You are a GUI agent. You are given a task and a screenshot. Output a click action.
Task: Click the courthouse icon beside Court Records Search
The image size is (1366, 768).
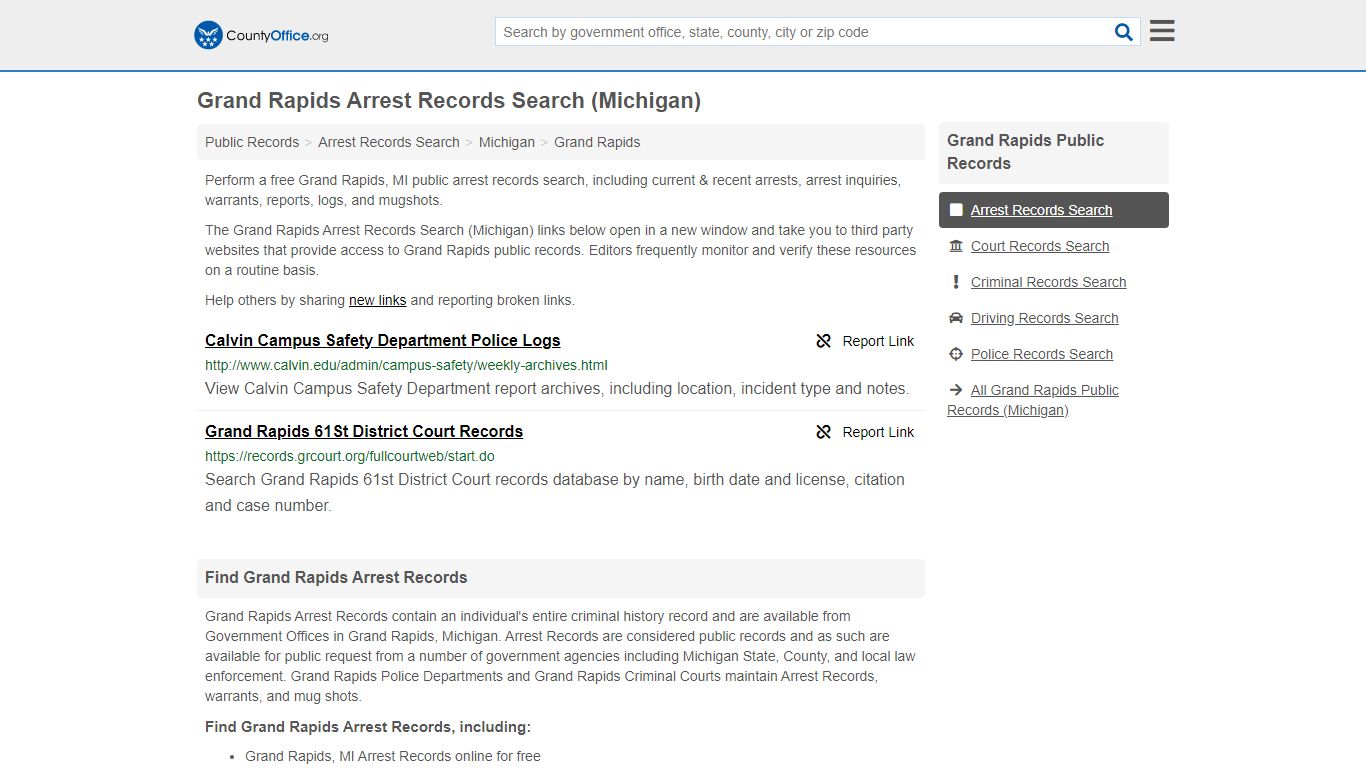click(956, 246)
